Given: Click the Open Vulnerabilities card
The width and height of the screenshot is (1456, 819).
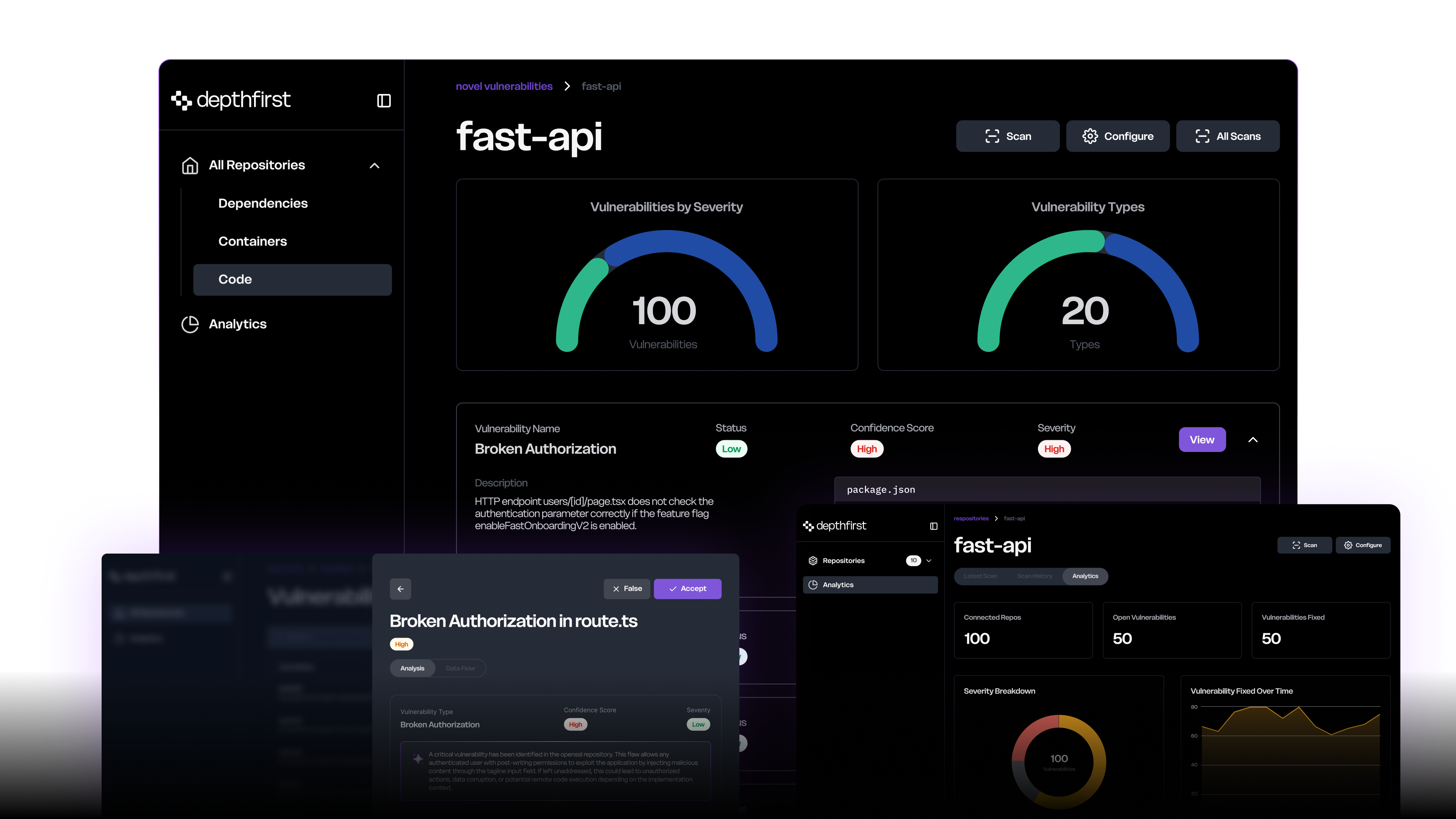Looking at the screenshot, I should (1172, 630).
